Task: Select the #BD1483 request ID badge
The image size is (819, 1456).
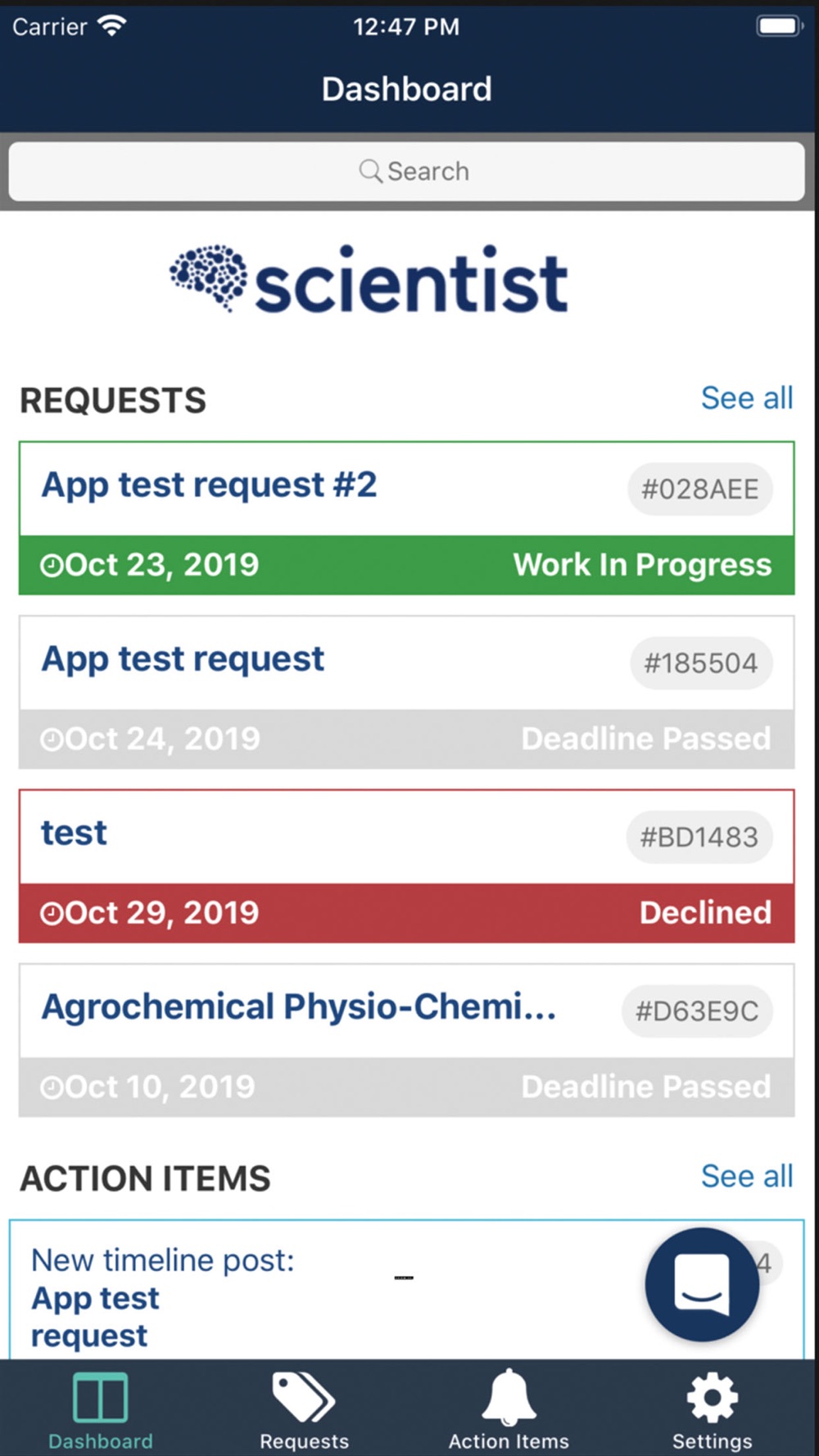Action: click(699, 837)
